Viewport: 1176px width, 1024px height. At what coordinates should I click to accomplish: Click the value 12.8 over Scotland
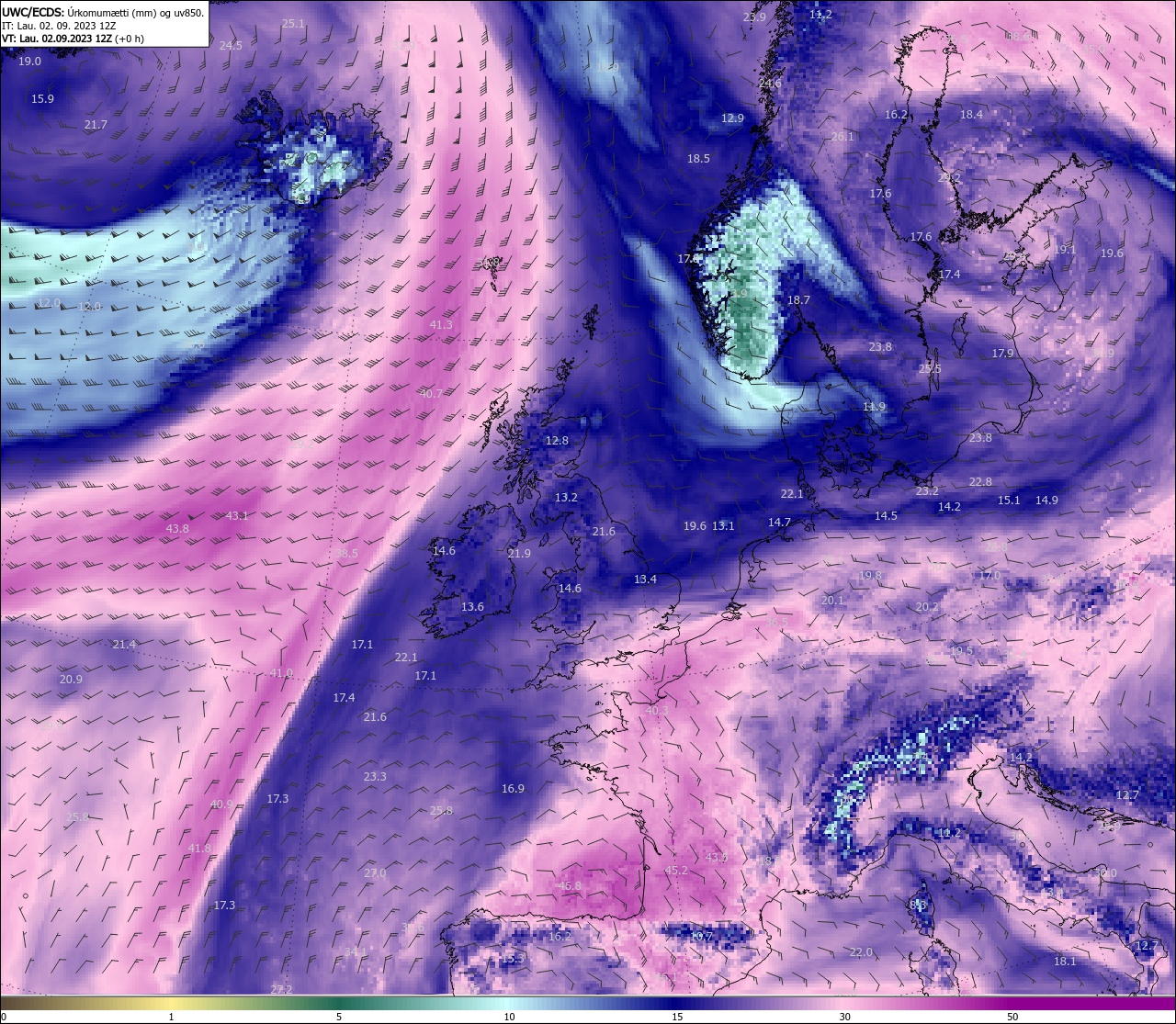[x=557, y=441]
